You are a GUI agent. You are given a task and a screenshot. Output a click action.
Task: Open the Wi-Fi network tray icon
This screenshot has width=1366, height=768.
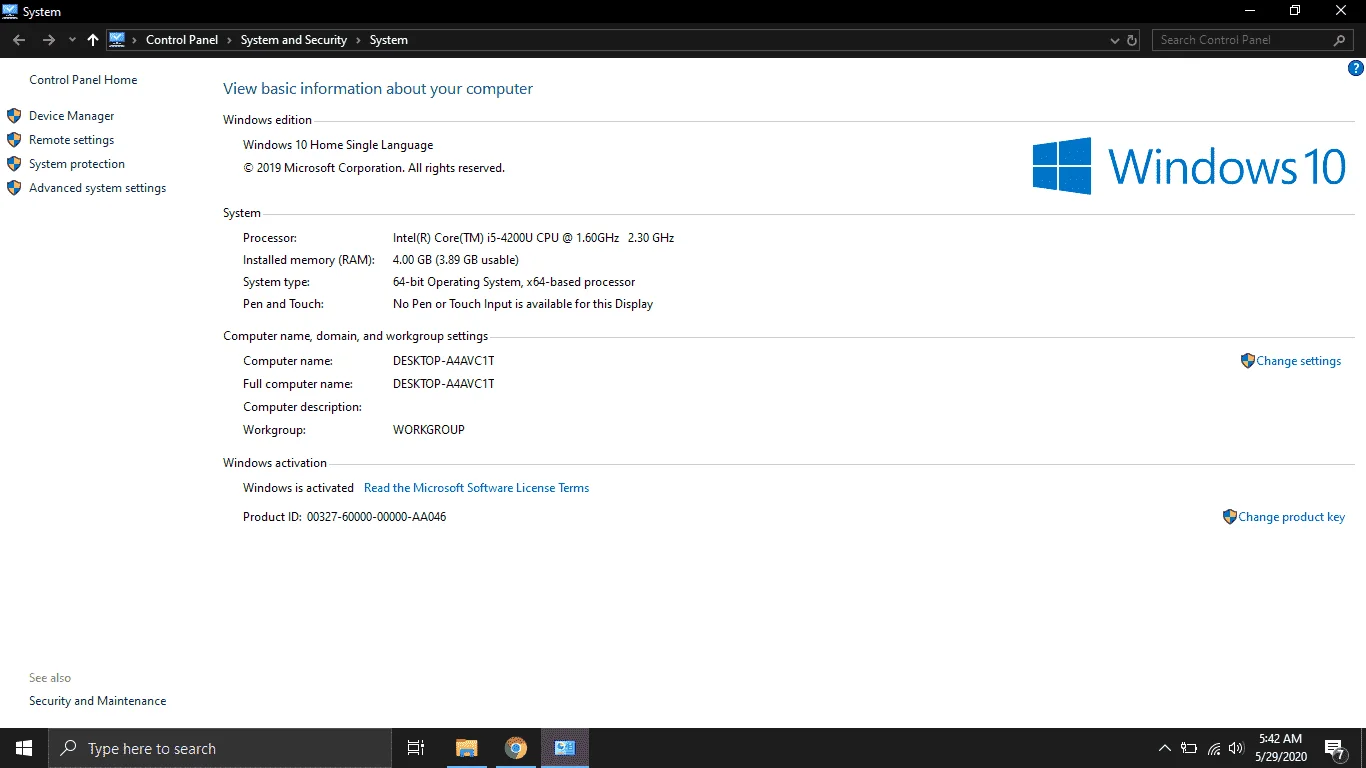tap(1214, 748)
